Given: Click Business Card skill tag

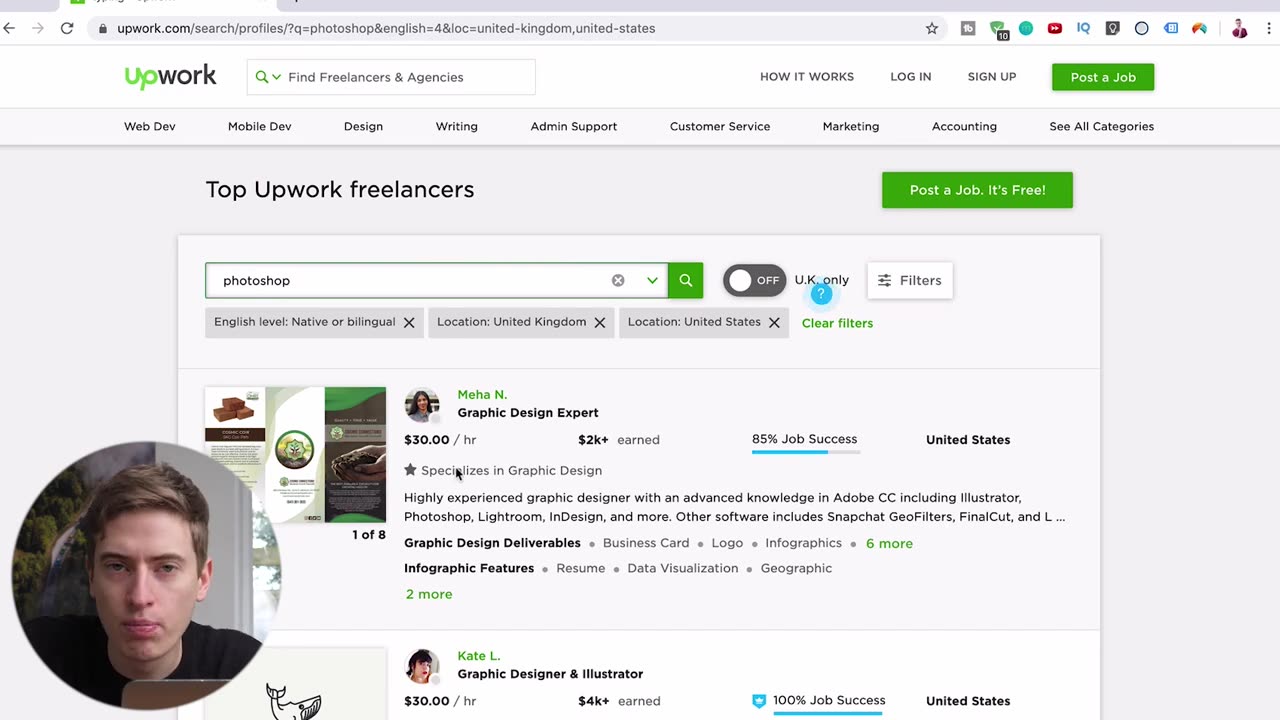Looking at the screenshot, I should click(x=646, y=543).
